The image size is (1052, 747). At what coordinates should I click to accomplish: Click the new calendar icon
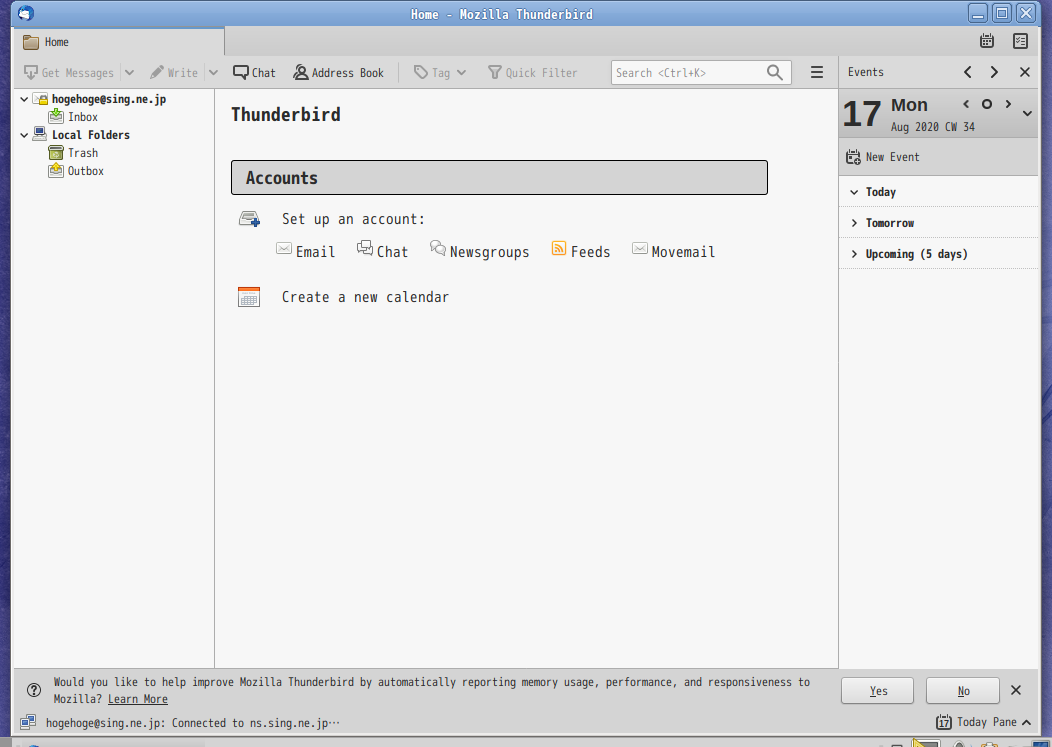(x=249, y=297)
